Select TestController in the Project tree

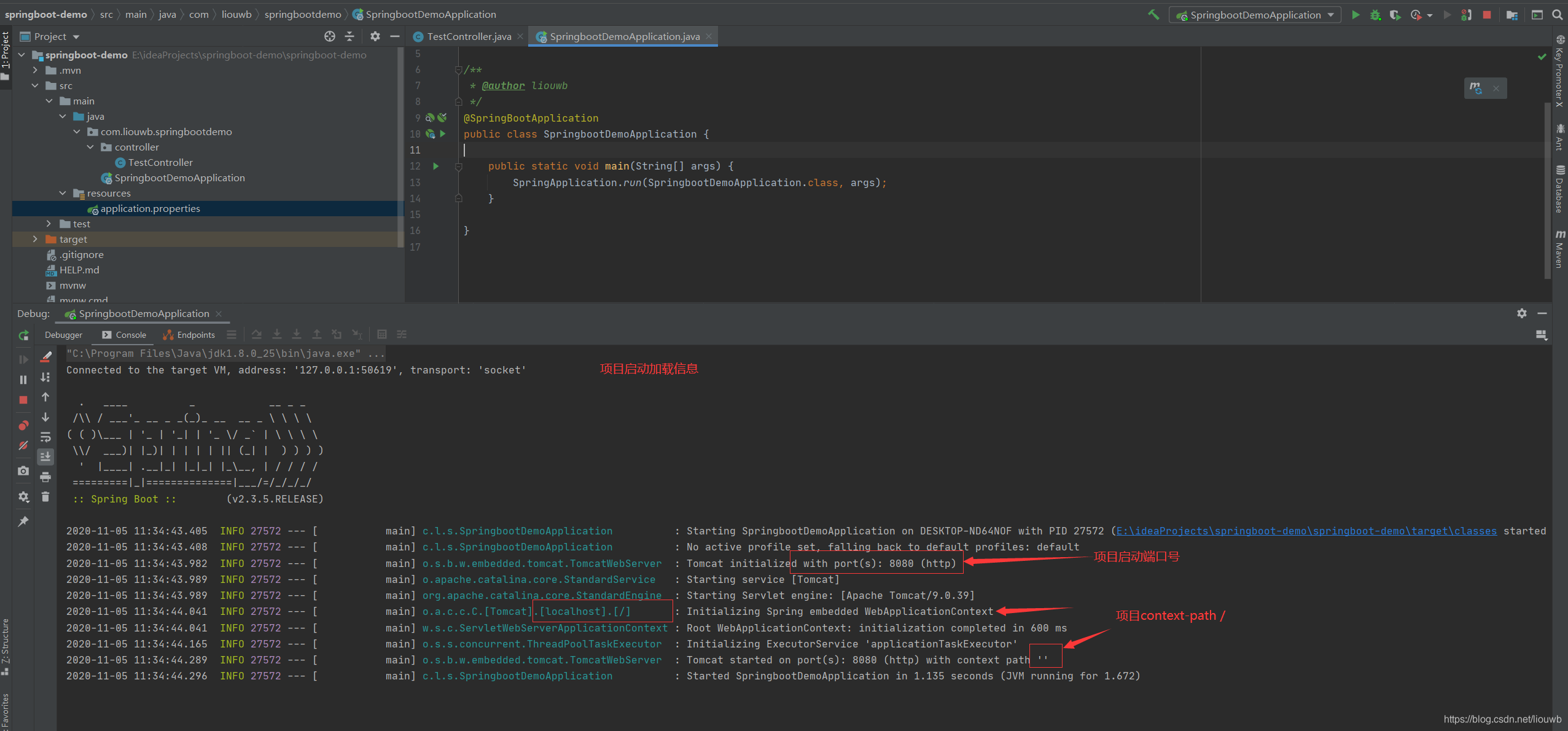160,162
